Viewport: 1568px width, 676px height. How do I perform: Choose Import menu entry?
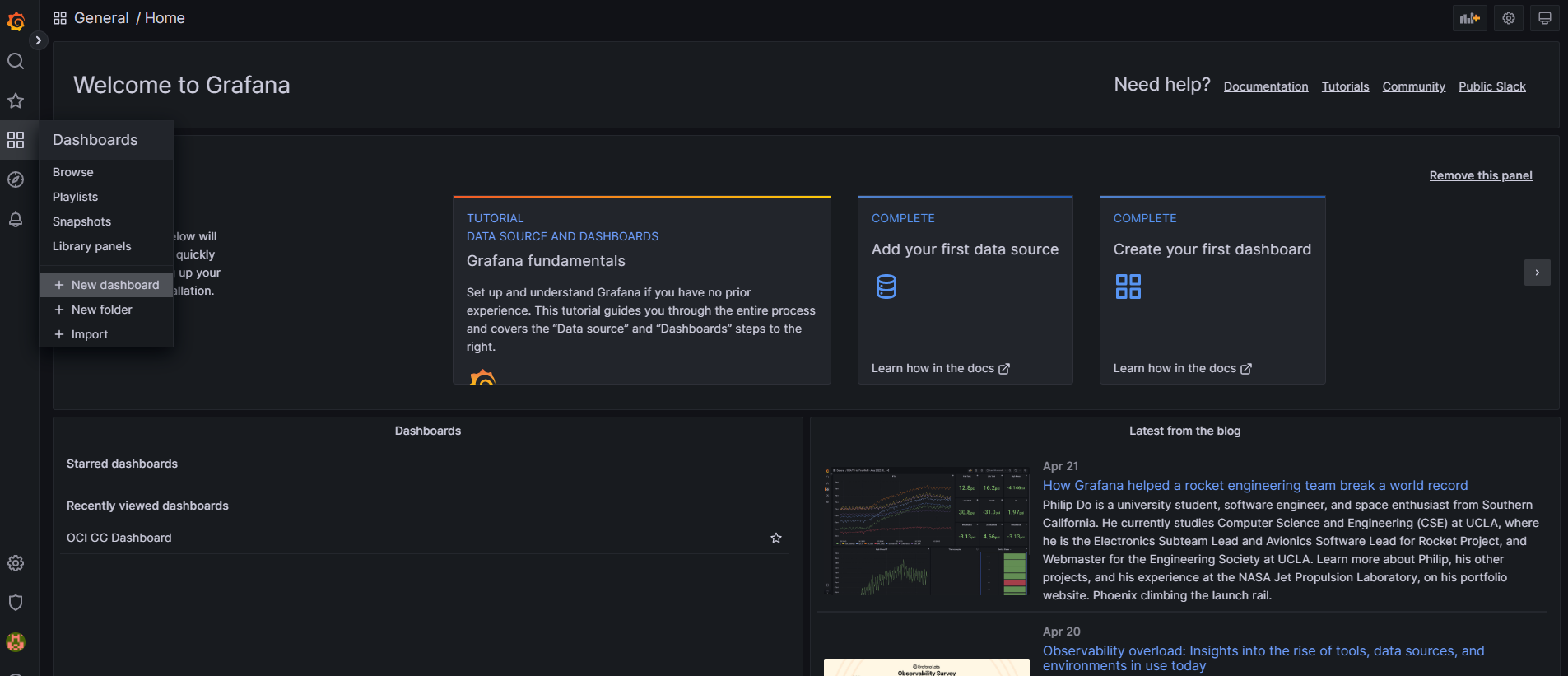[106, 334]
